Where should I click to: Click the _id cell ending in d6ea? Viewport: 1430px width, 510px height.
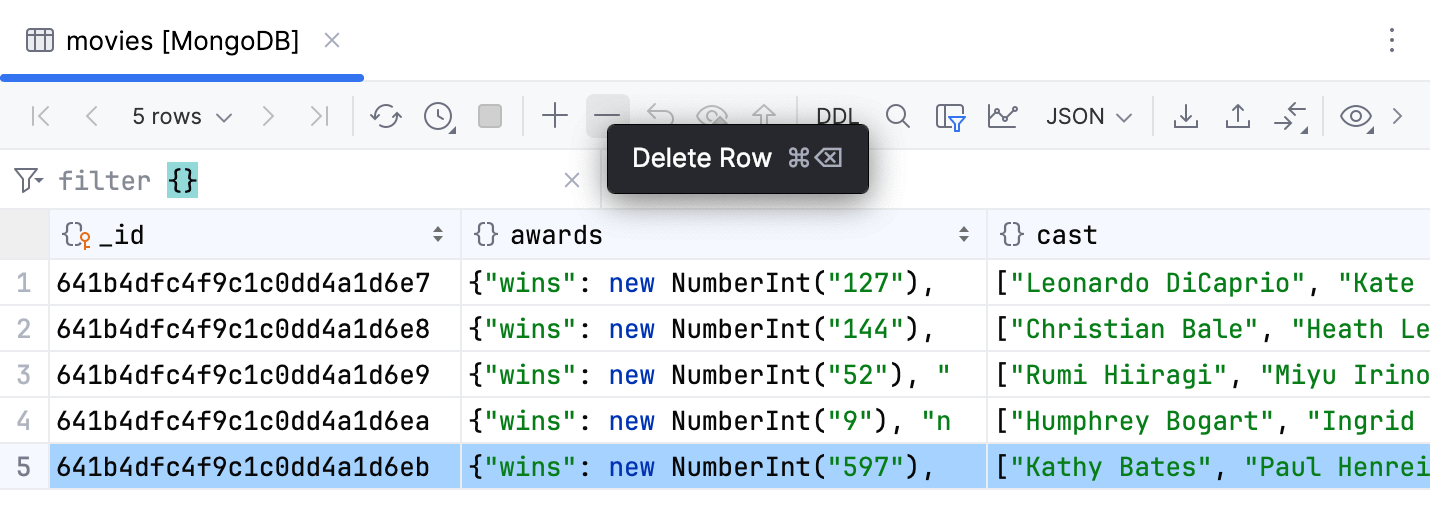(x=255, y=421)
